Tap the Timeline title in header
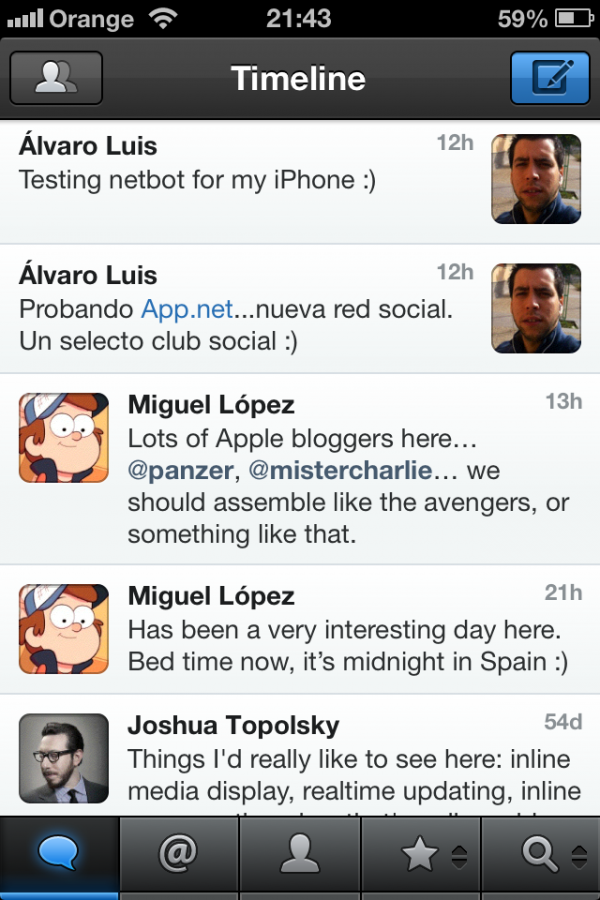The image size is (600, 900). (298, 78)
